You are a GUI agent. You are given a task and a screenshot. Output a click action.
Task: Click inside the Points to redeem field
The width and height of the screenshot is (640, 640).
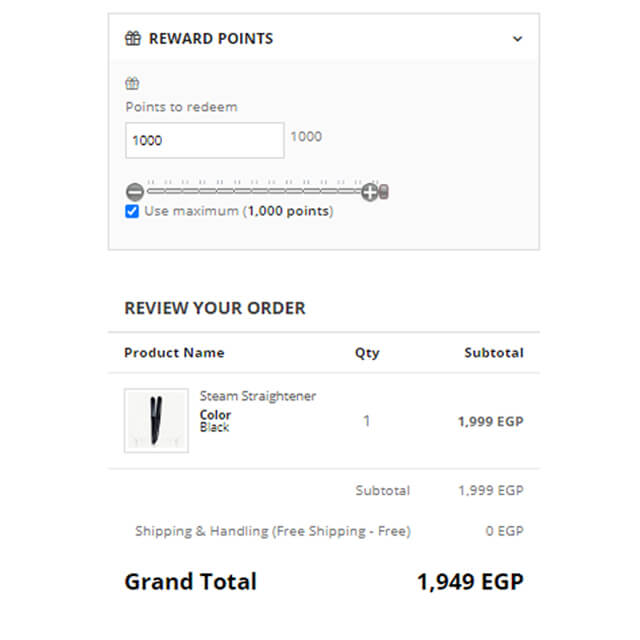pyautogui.click(x=204, y=141)
